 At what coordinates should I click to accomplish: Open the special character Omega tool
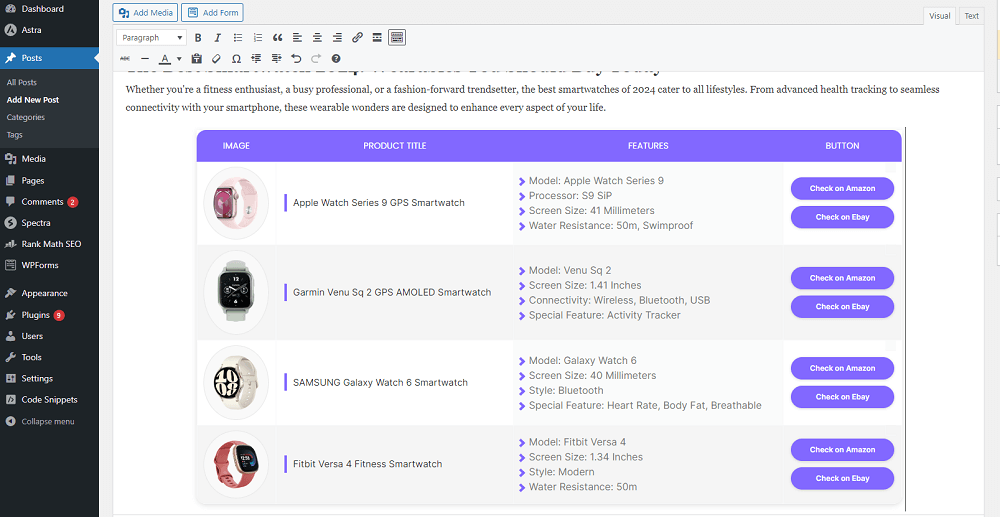236,59
